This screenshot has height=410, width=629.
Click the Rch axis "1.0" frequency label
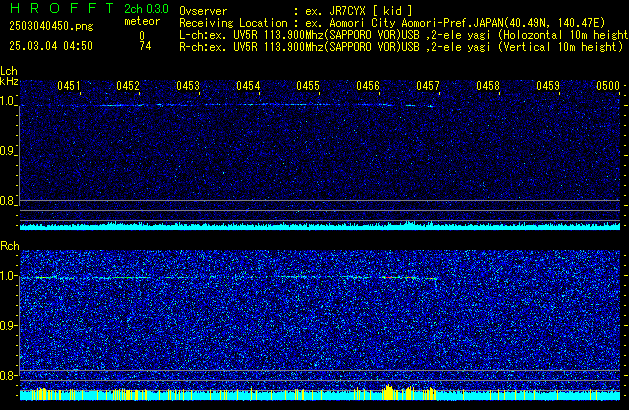pyautogui.click(x=8, y=276)
